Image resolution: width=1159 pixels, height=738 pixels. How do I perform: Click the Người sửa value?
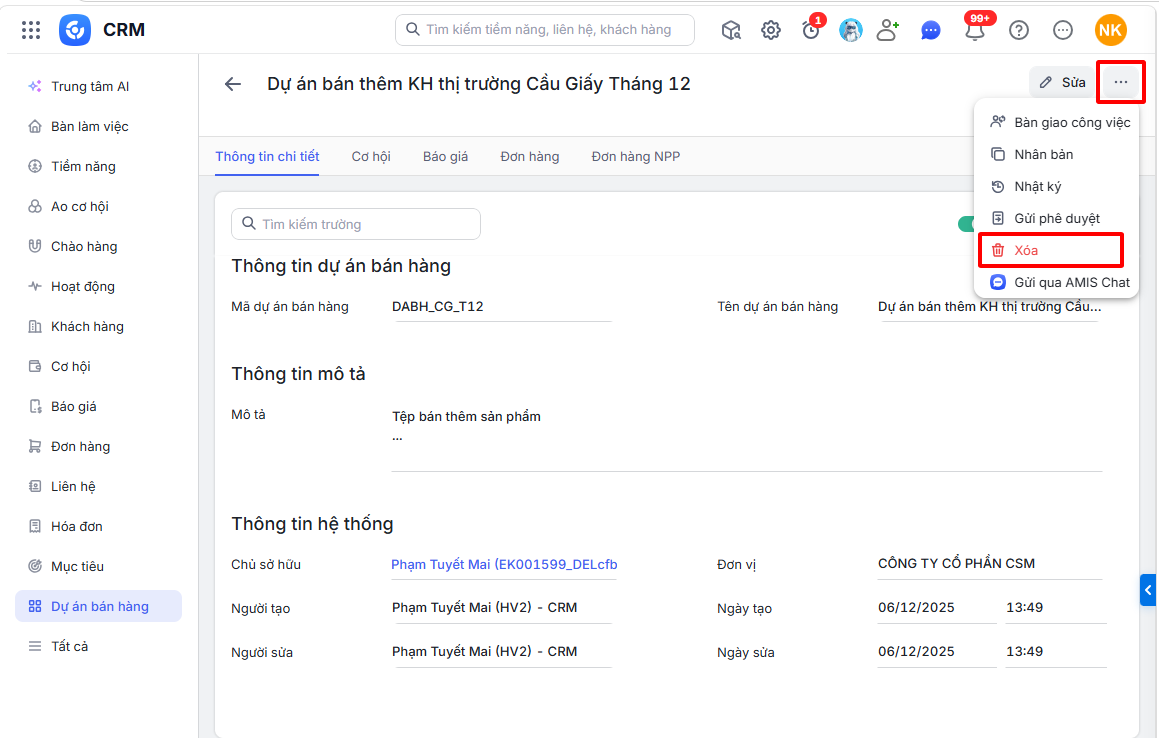tap(484, 651)
